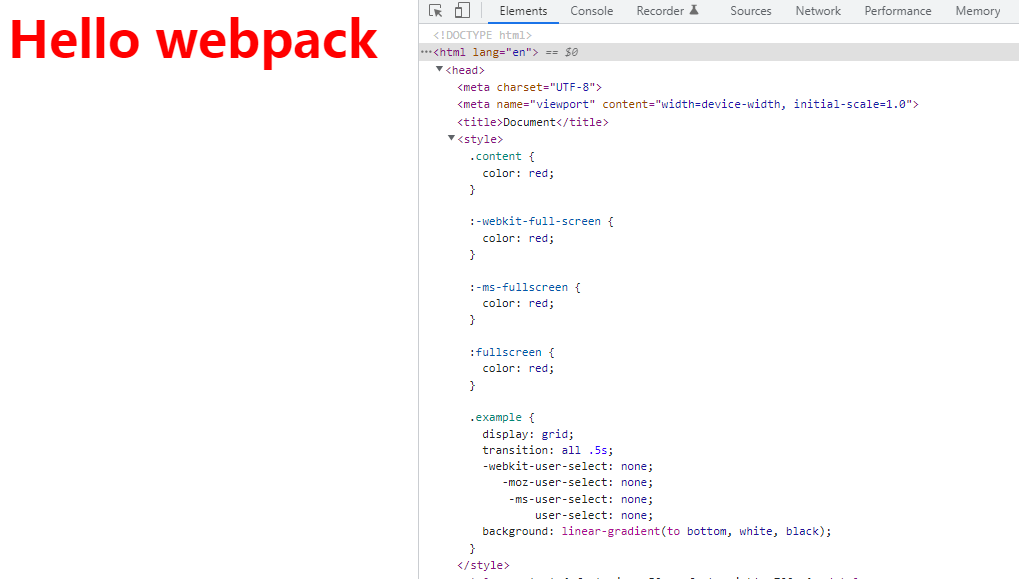Click color: red under :-webkit-full-screen
This screenshot has width=1019, height=579.
pyautogui.click(x=518, y=238)
